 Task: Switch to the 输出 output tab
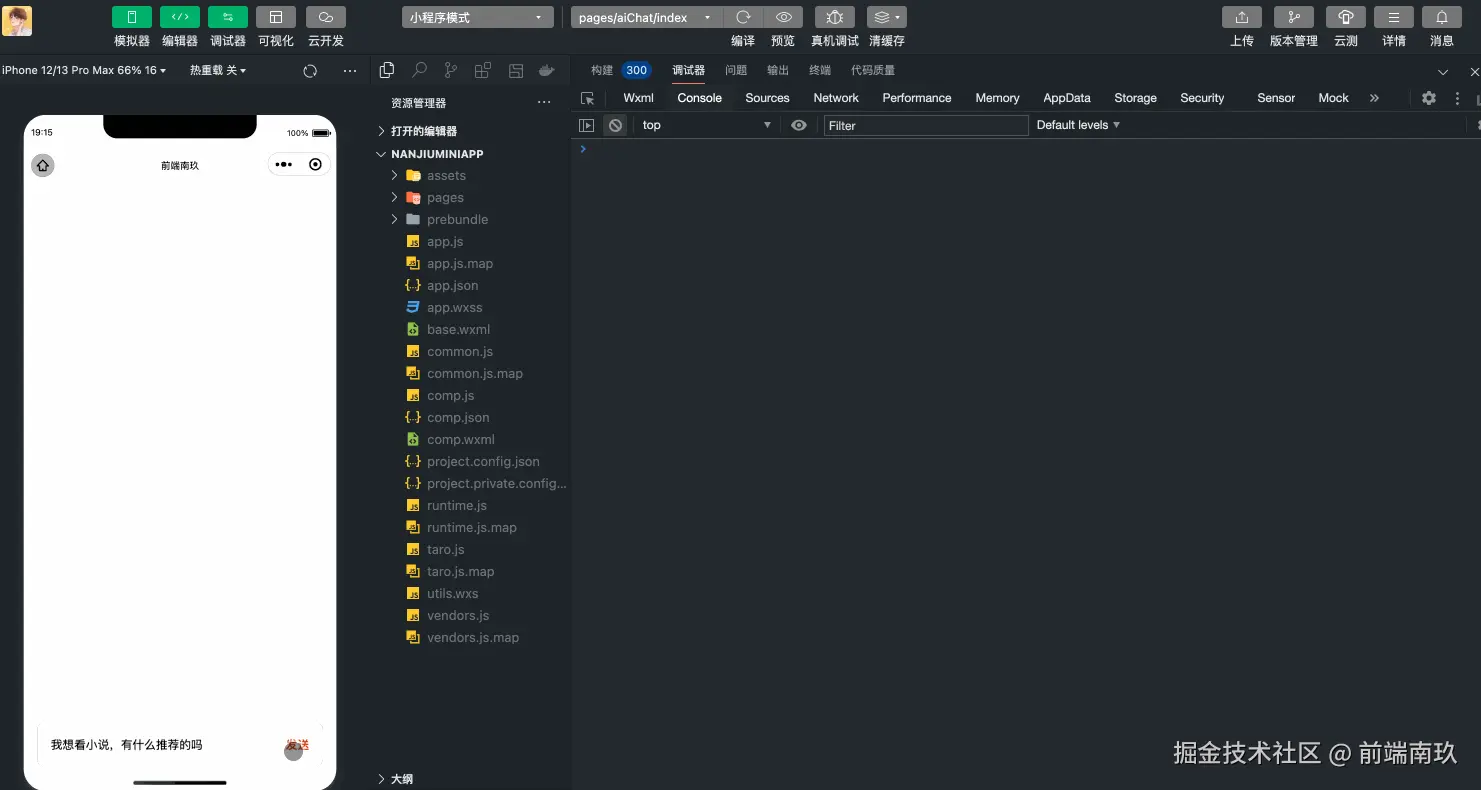click(x=778, y=70)
